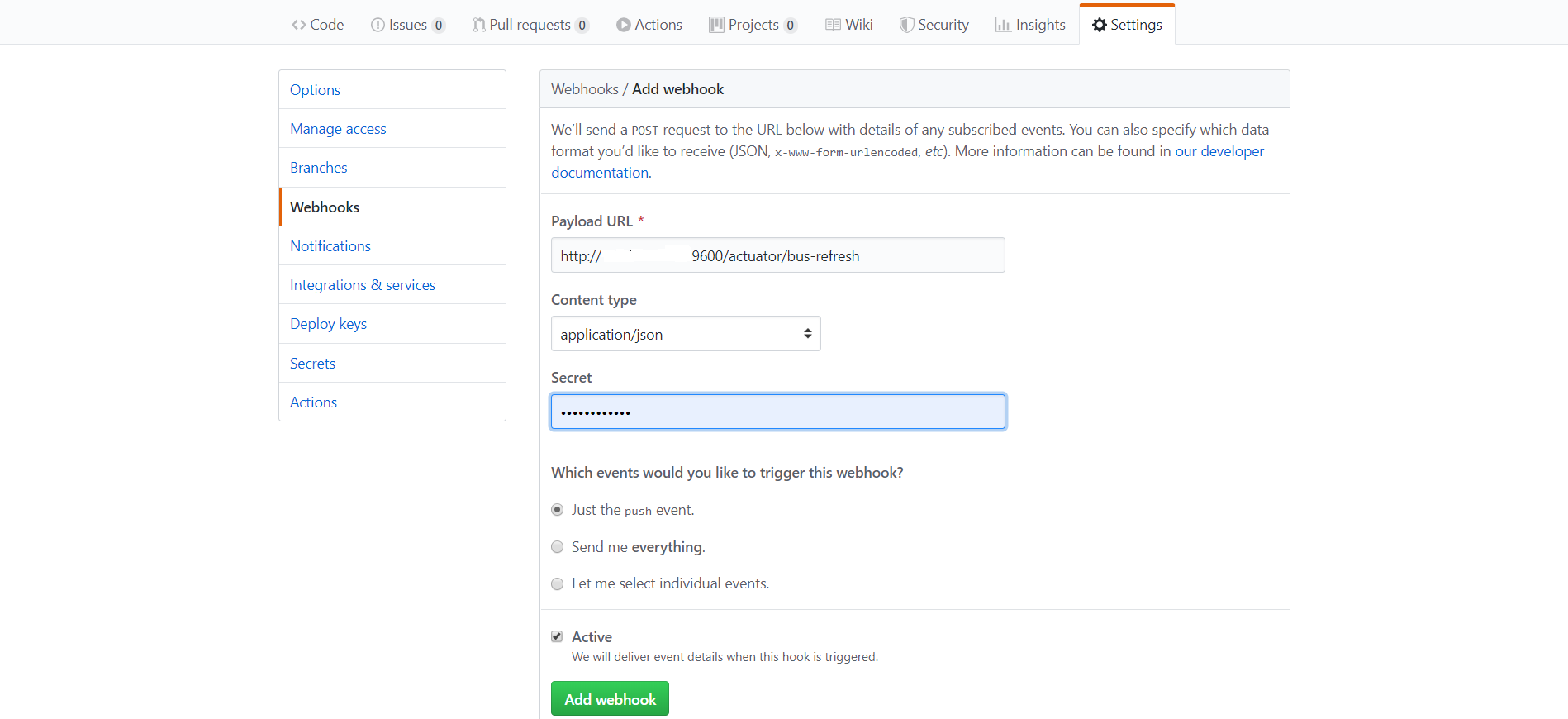Open the Projects tab
This screenshot has width=1568, height=719.
pos(753,25)
